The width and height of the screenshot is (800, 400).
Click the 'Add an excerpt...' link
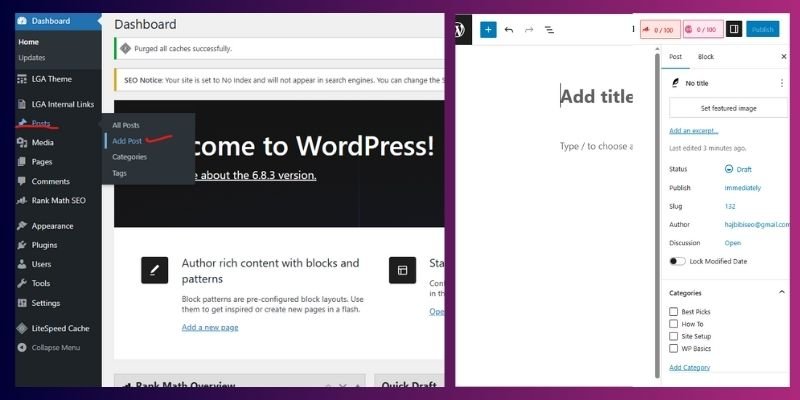(693, 131)
